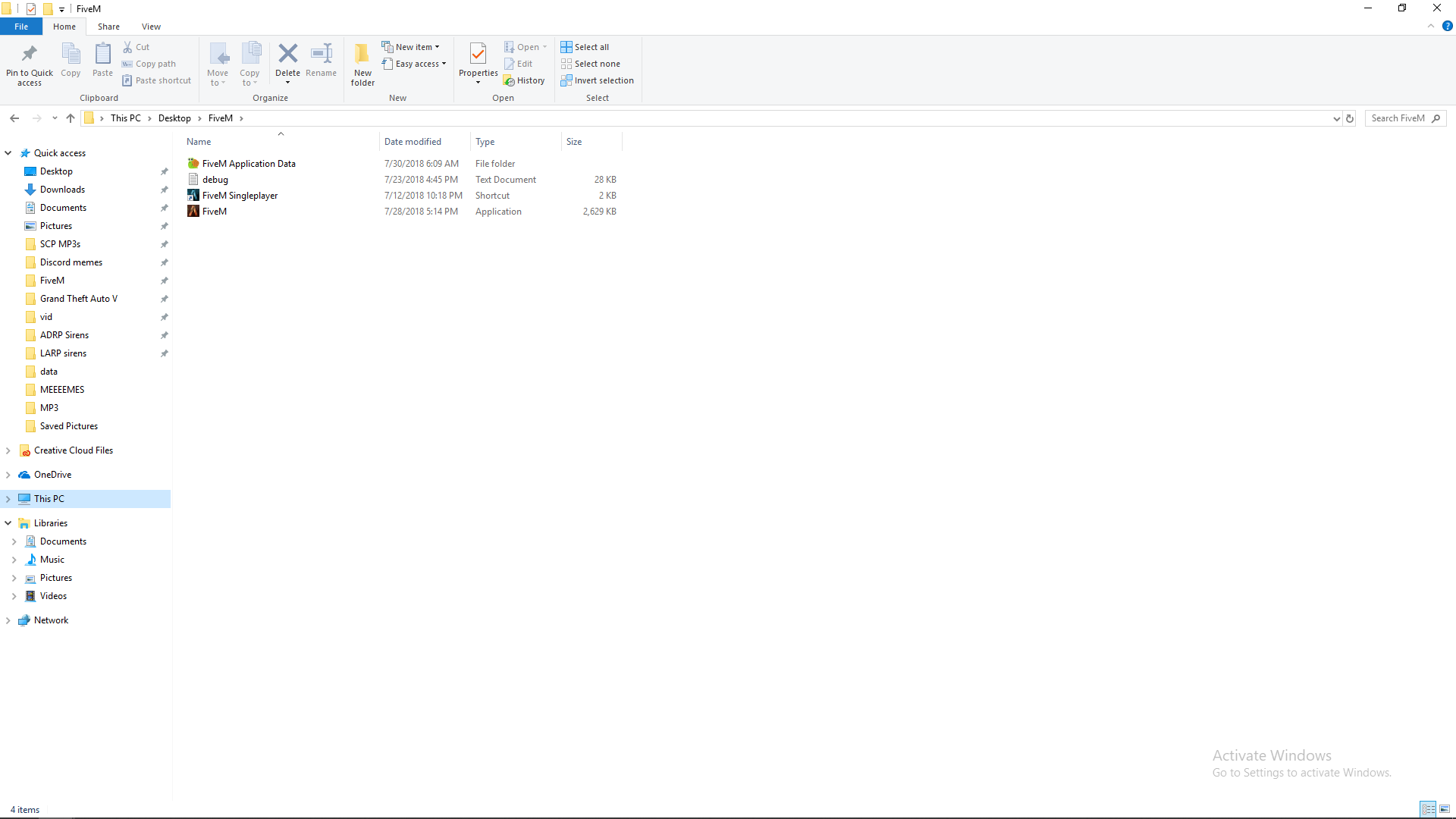Click Select none
The image size is (1456, 819).
tap(591, 64)
